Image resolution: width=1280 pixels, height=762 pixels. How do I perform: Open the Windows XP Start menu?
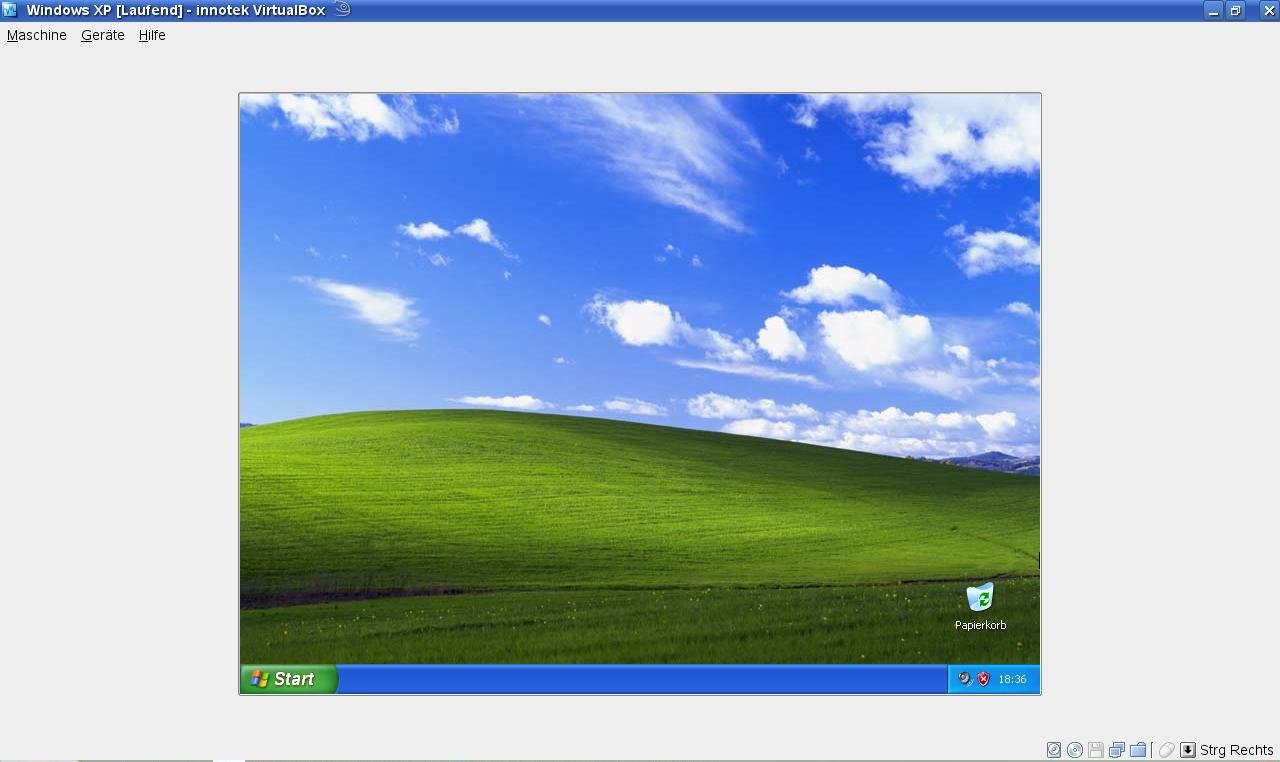click(289, 679)
